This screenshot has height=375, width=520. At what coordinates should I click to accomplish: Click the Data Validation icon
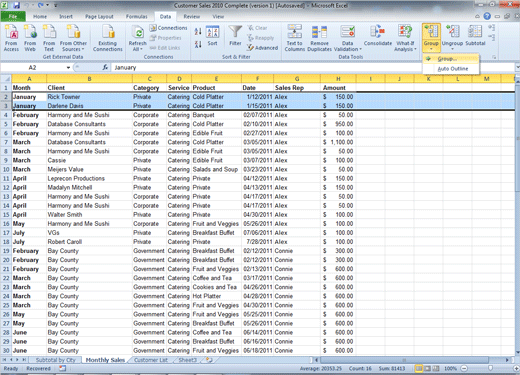coord(347,32)
